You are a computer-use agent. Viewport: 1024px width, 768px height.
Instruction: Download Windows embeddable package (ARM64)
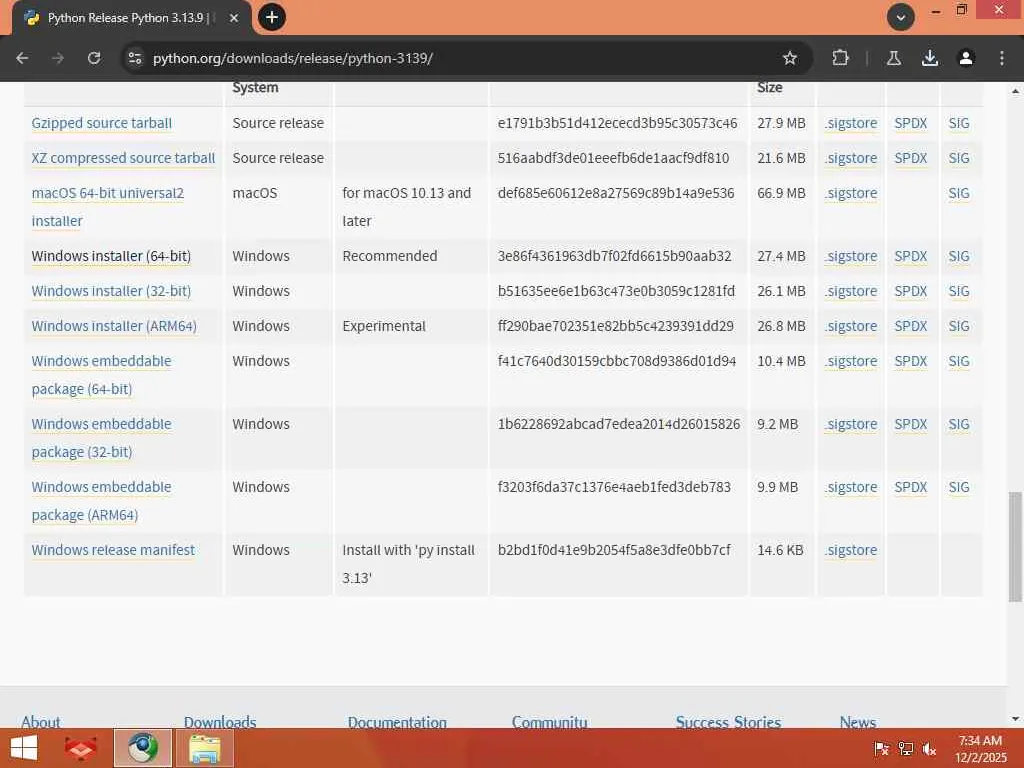(101, 501)
